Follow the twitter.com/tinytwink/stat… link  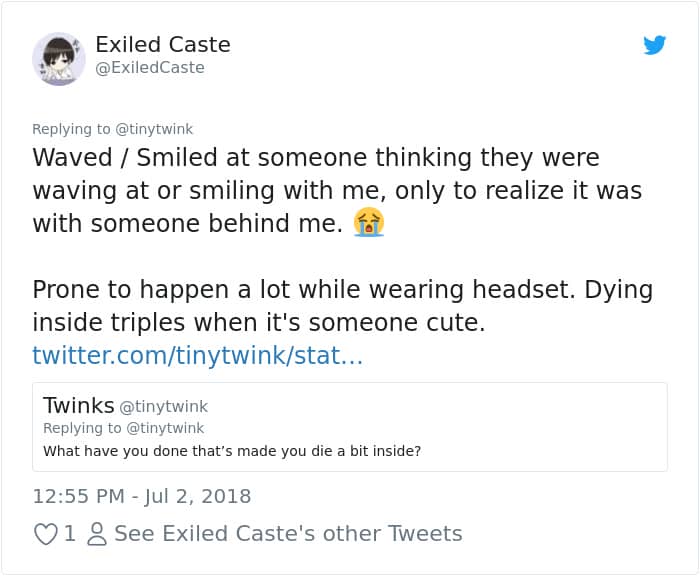coord(197,355)
